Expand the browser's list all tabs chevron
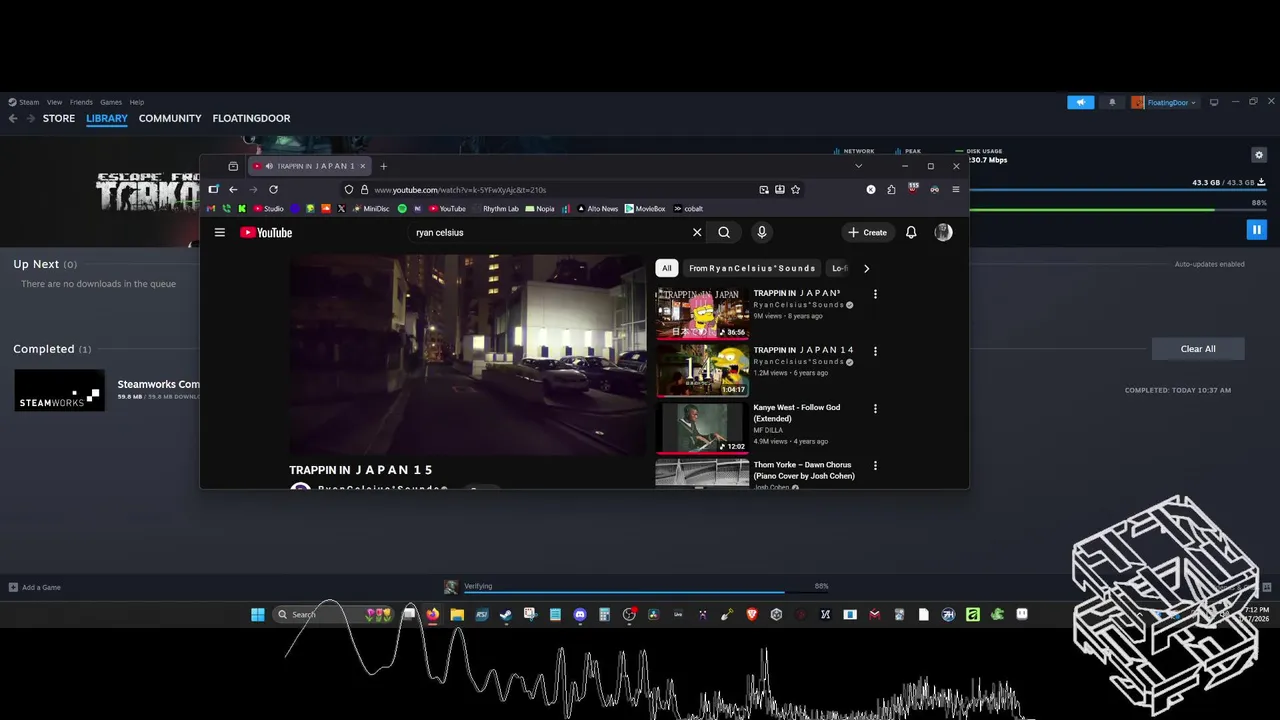Image resolution: width=1280 pixels, height=720 pixels. (x=858, y=166)
